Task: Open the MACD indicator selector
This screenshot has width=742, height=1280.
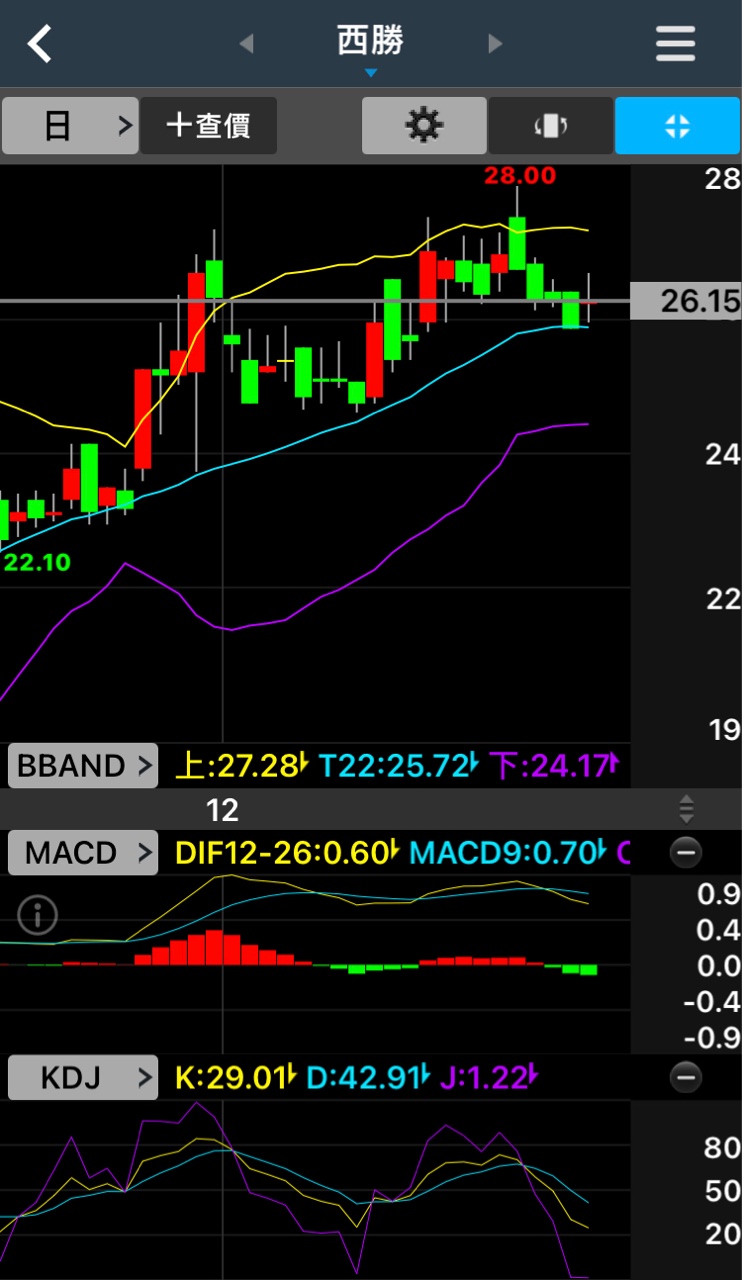Action: click(x=83, y=853)
